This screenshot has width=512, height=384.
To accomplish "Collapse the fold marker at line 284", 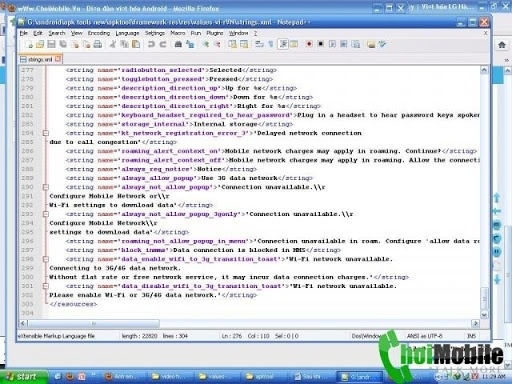I will (46, 133).
